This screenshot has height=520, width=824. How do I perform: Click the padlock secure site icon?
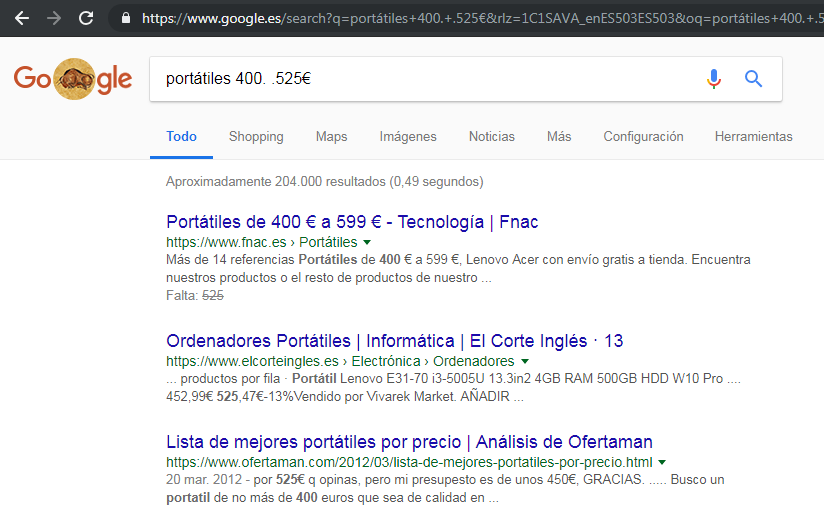coord(126,18)
